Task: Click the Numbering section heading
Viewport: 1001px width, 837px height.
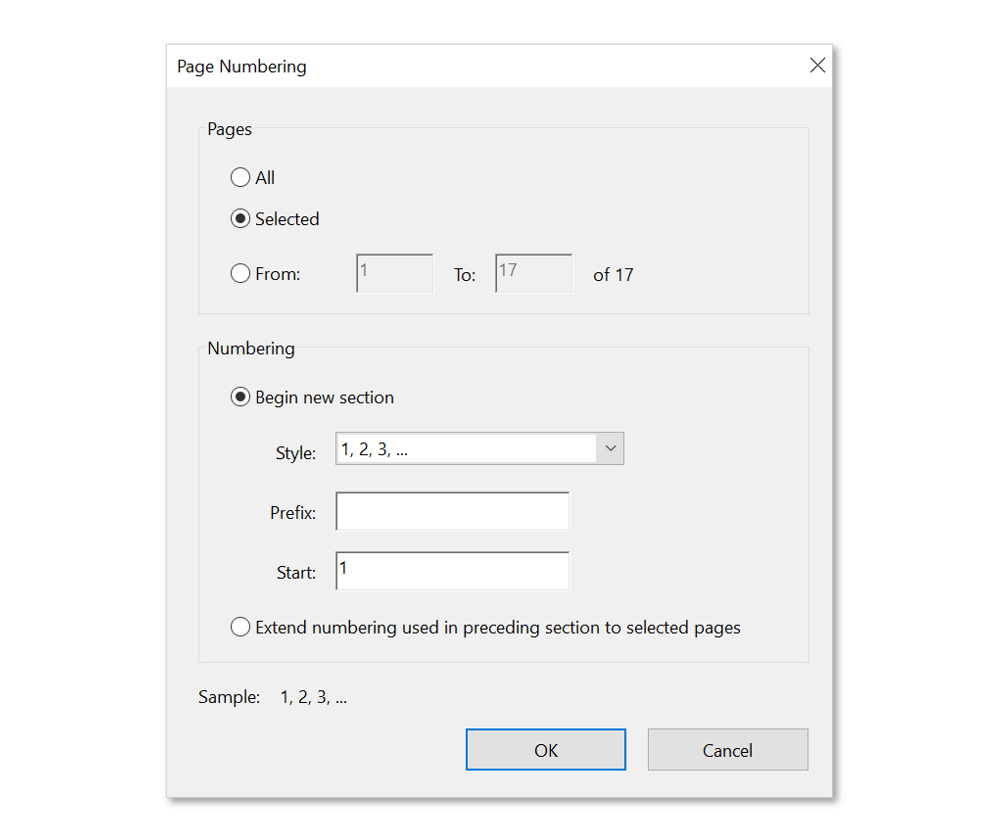Action: pyautogui.click(x=251, y=348)
